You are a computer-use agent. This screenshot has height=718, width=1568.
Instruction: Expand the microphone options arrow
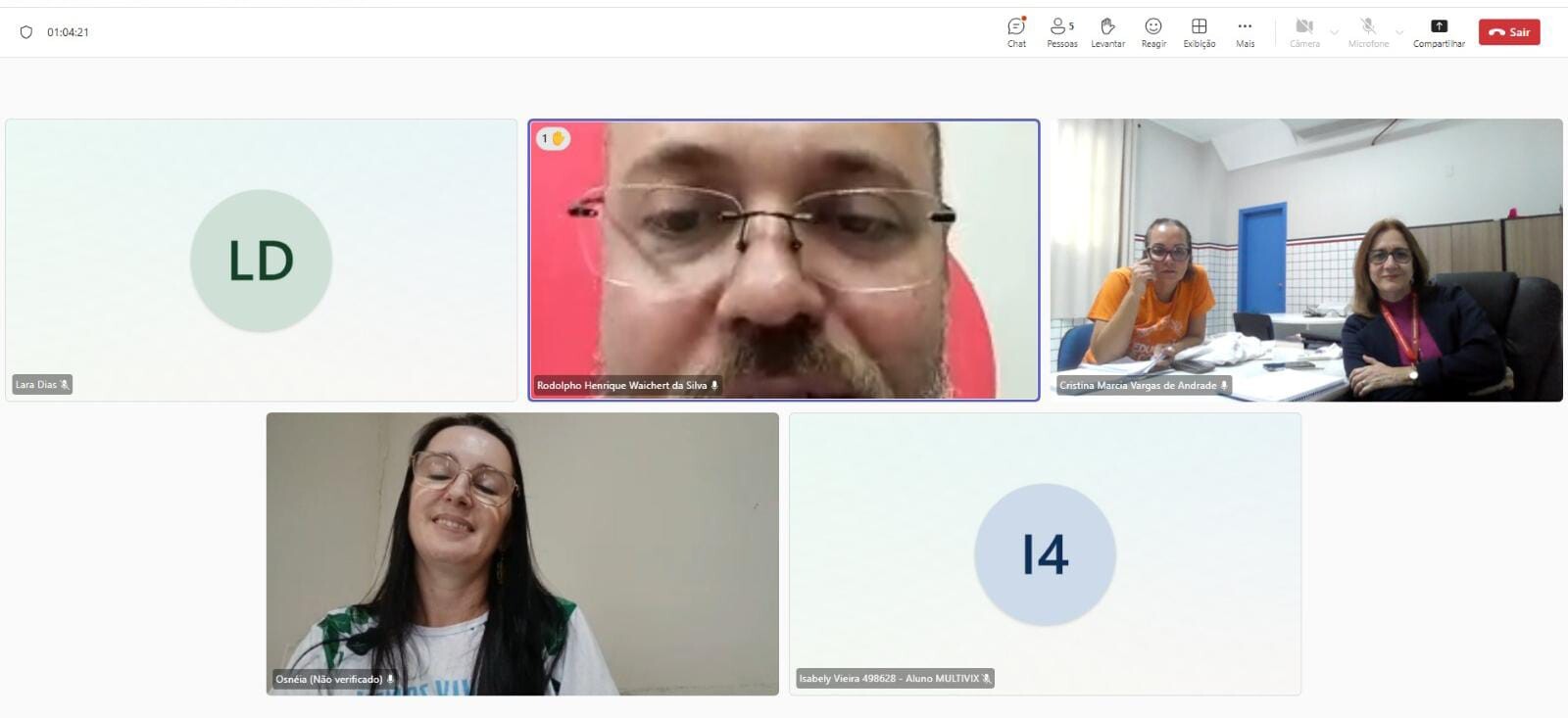pyautogui.click(x=1399, y=32)
